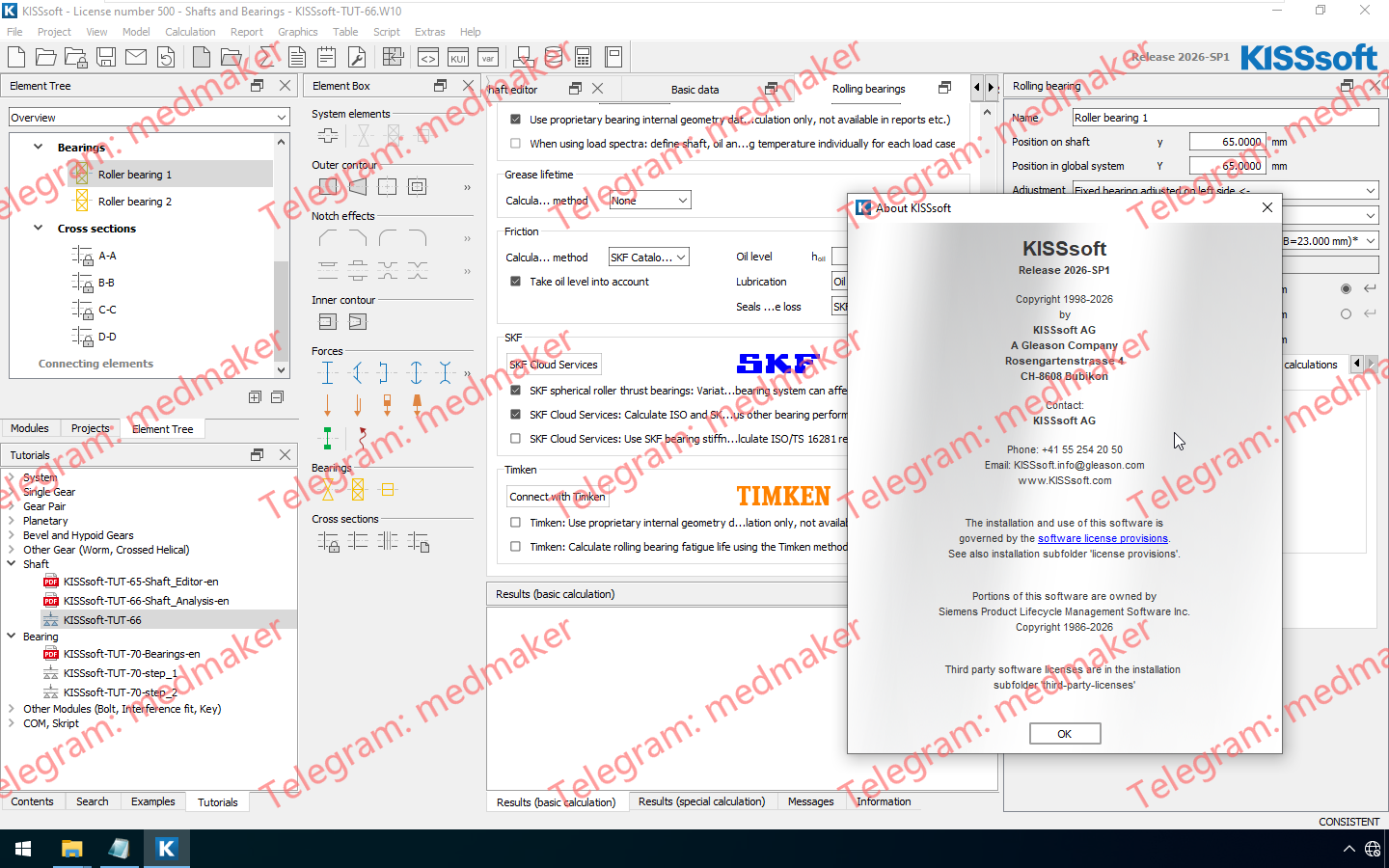Click the expand-all icon below Element Tree
Image resolution: width=1389 pixels, height=868 pixels.
[x=255, y=396]
